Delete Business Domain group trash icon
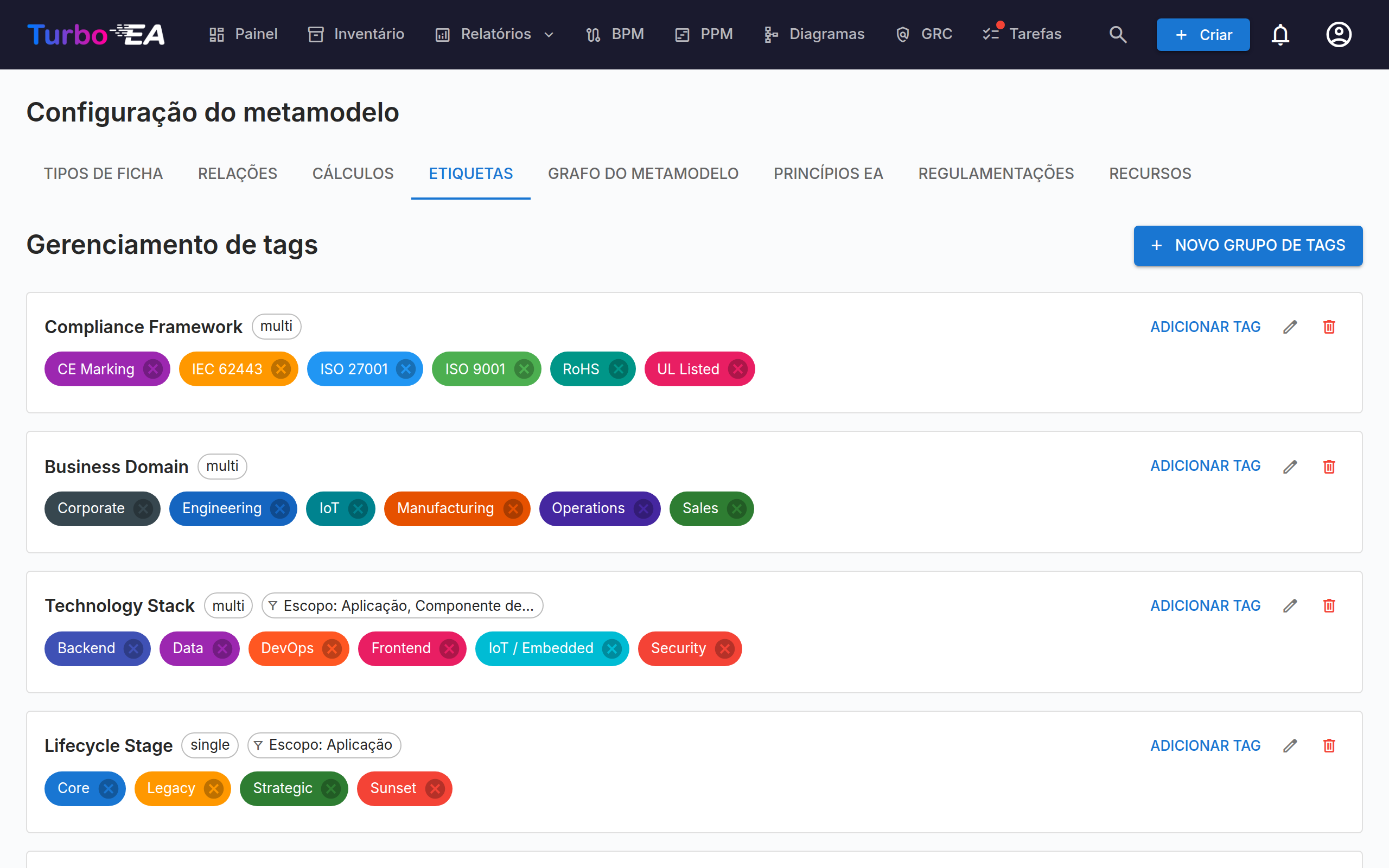The height and width of the screenshot is (868, 1389). 1329,466
